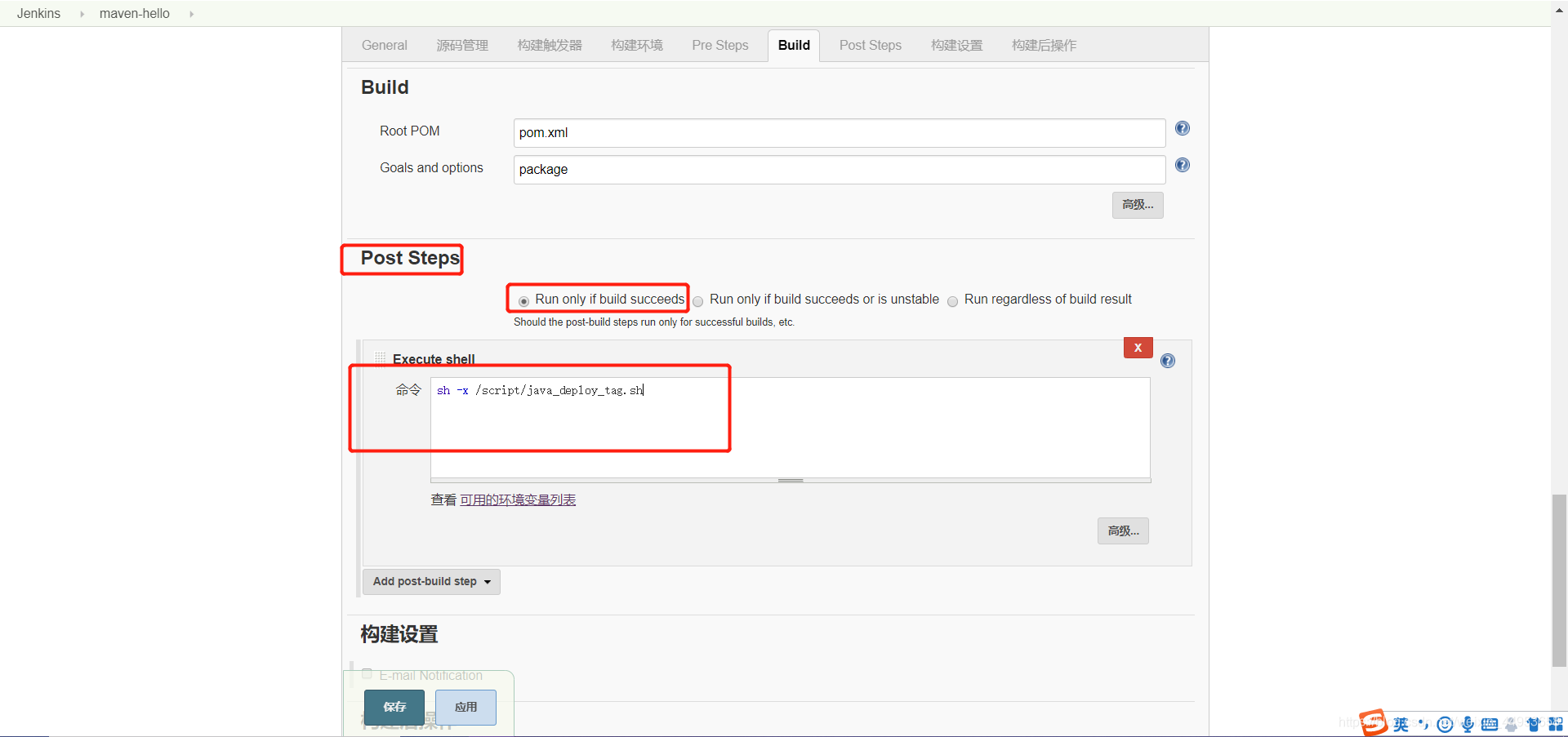1568x737 pixels.
Task: Open the 可用的环境变量列表 link
Action: click(518, 500)
